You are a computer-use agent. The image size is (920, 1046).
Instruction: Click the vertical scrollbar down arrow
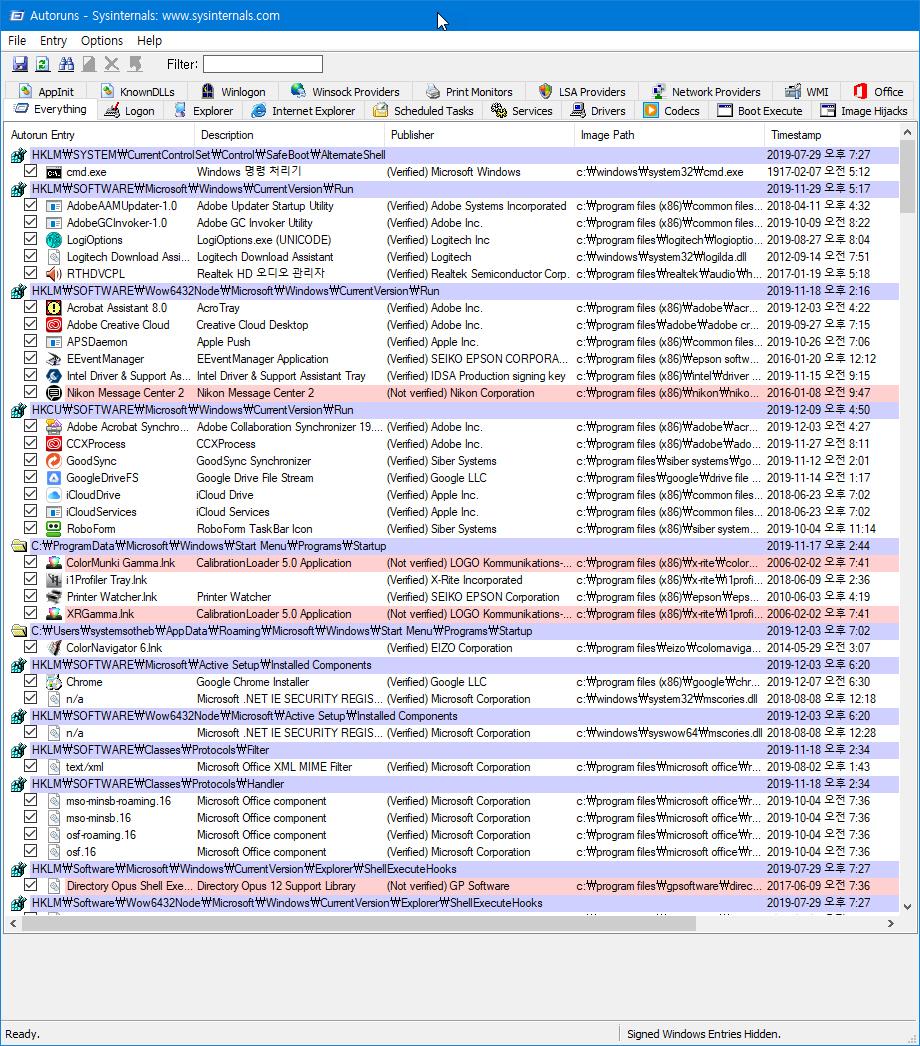(x=907, y=907)
